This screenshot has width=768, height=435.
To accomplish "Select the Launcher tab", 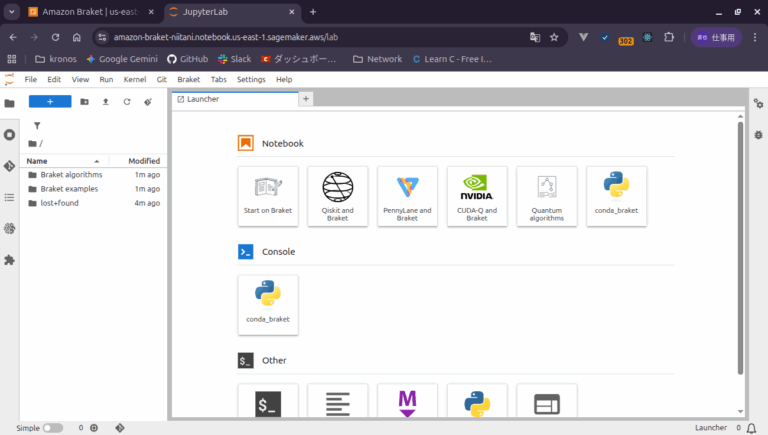I will click(x=235, y=99).
